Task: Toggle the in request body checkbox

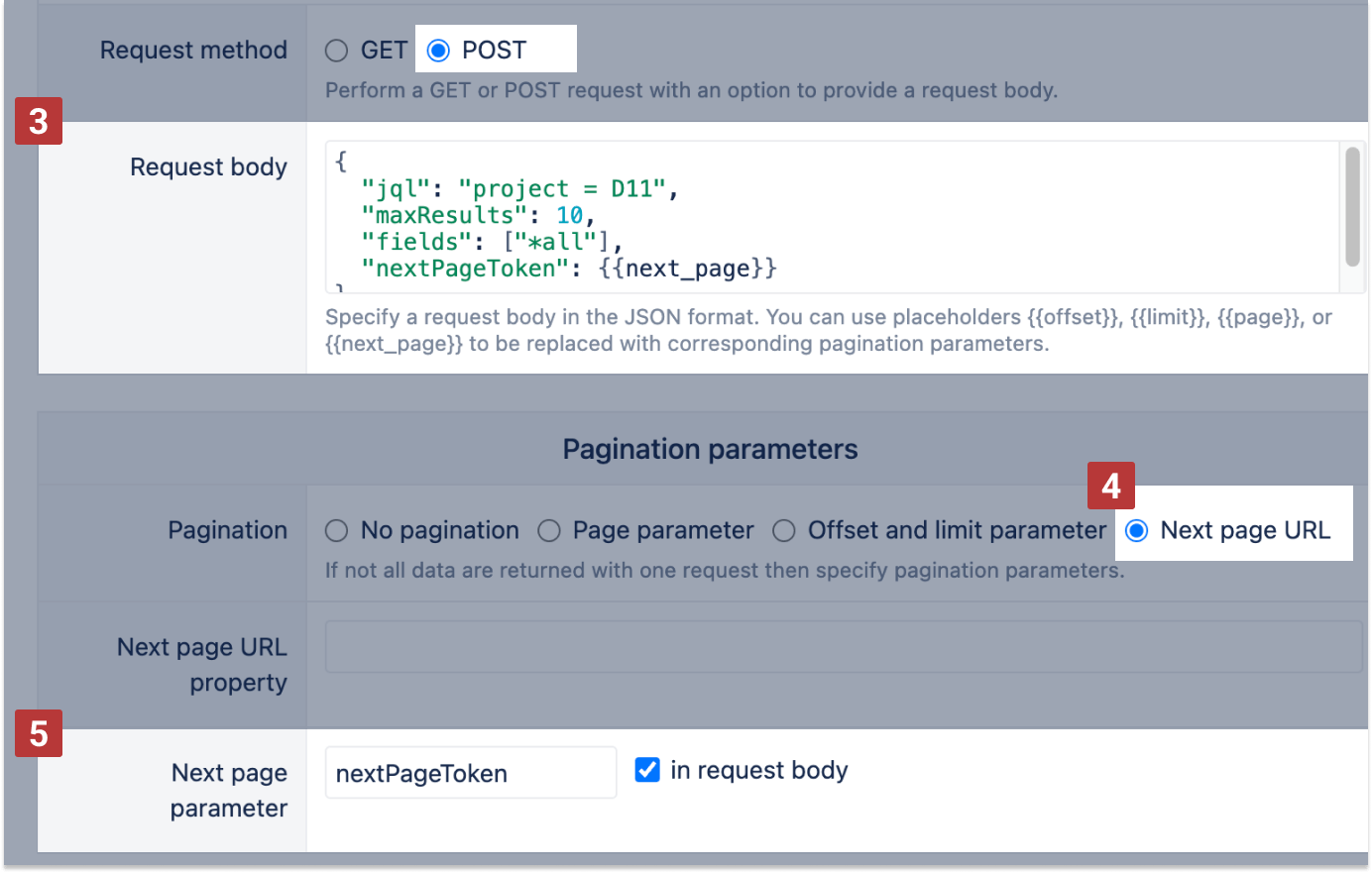Action: pos(647,770)
